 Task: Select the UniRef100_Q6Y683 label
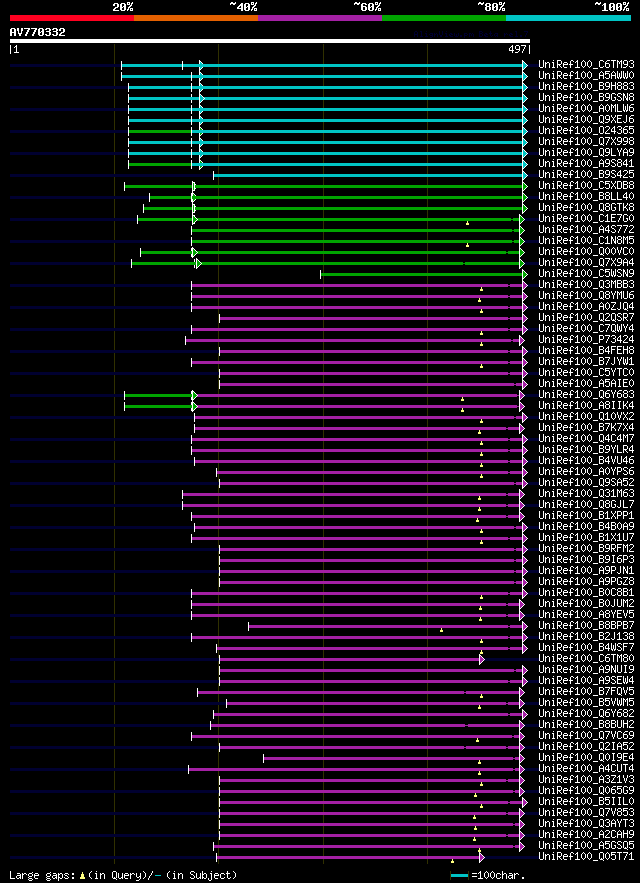point(586,394)
